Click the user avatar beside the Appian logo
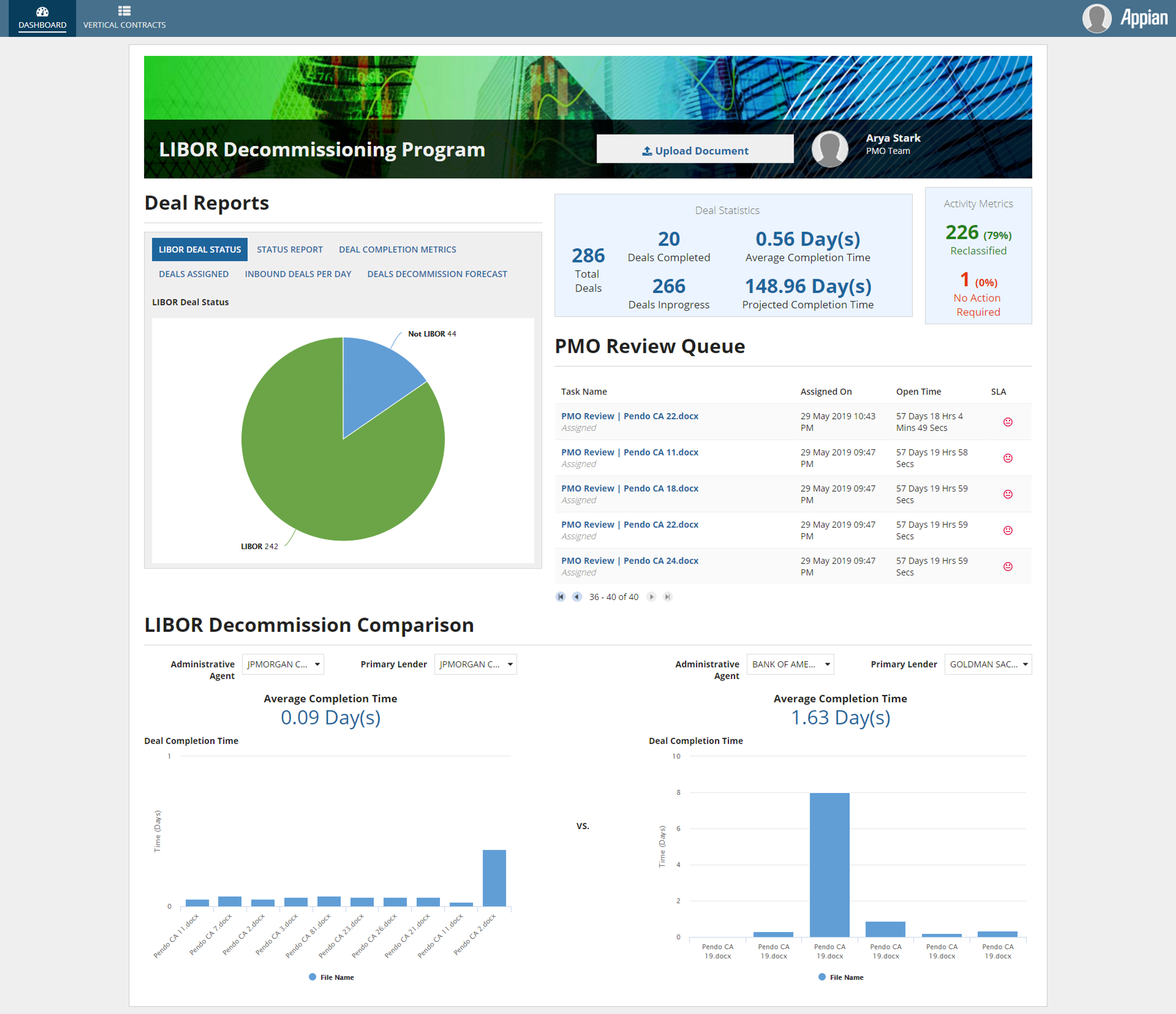 tap(1097, 18)
